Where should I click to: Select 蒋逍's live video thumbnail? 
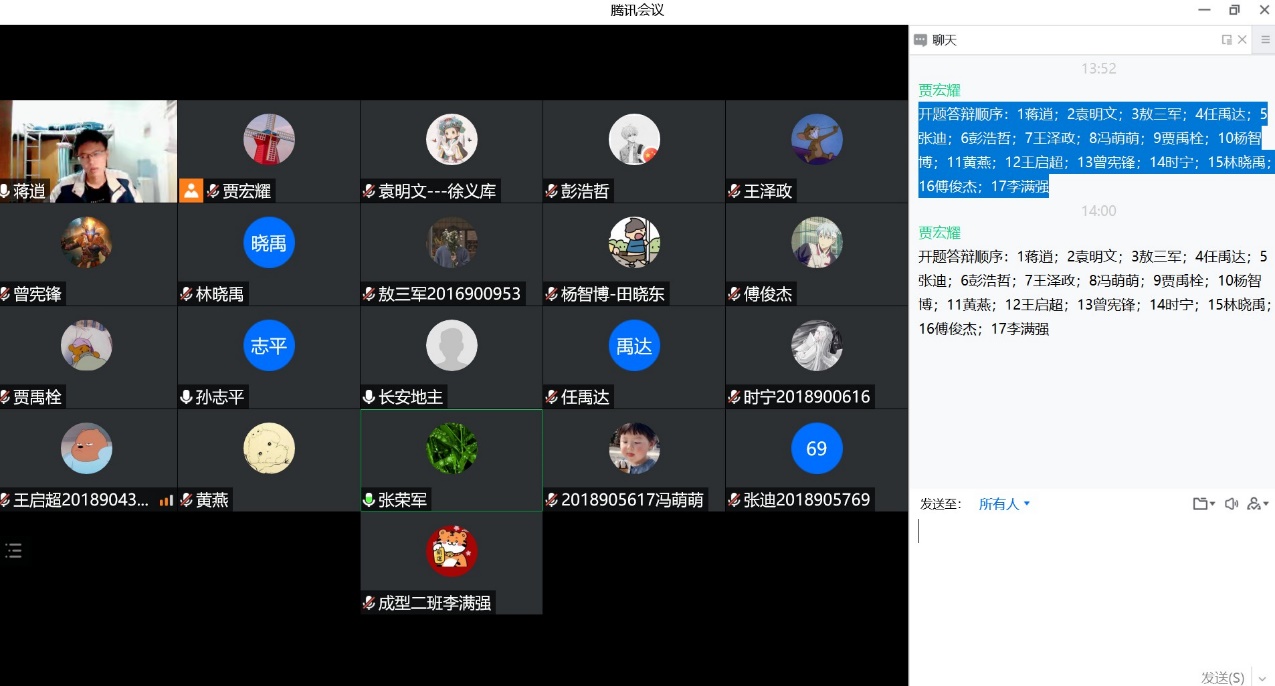(88, 150)
